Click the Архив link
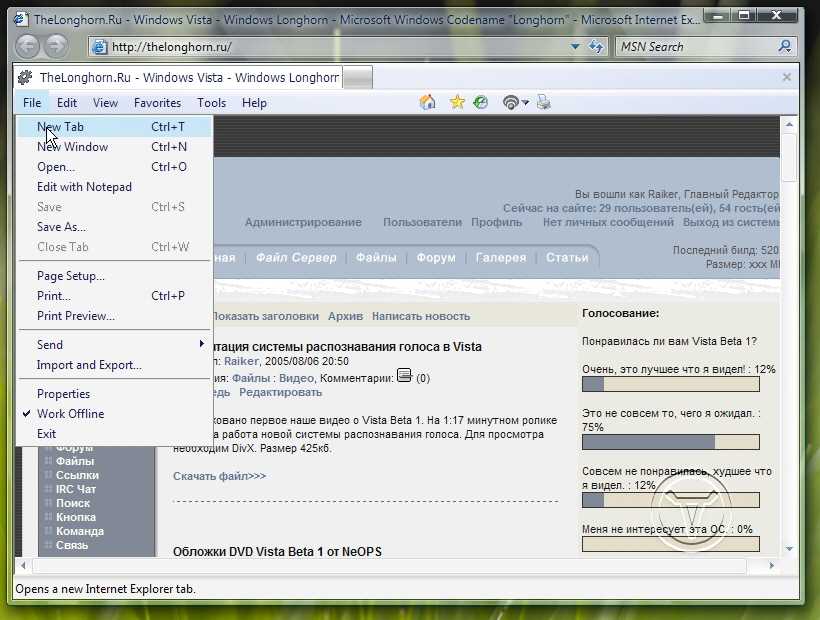The image size is (820, 620). [x=345, y=316]
